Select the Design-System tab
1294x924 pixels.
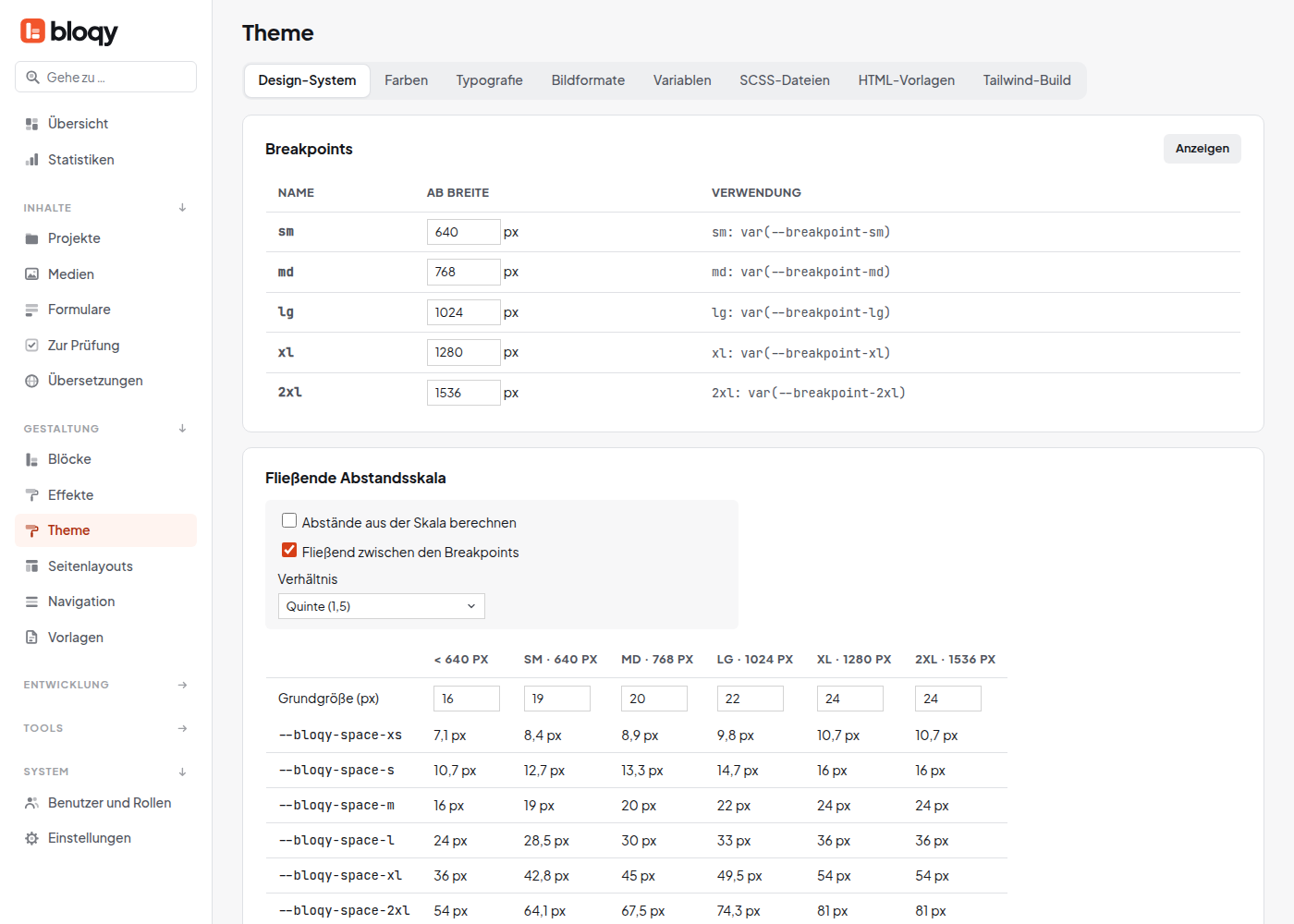pyautogui.click(x=307, y=80)
